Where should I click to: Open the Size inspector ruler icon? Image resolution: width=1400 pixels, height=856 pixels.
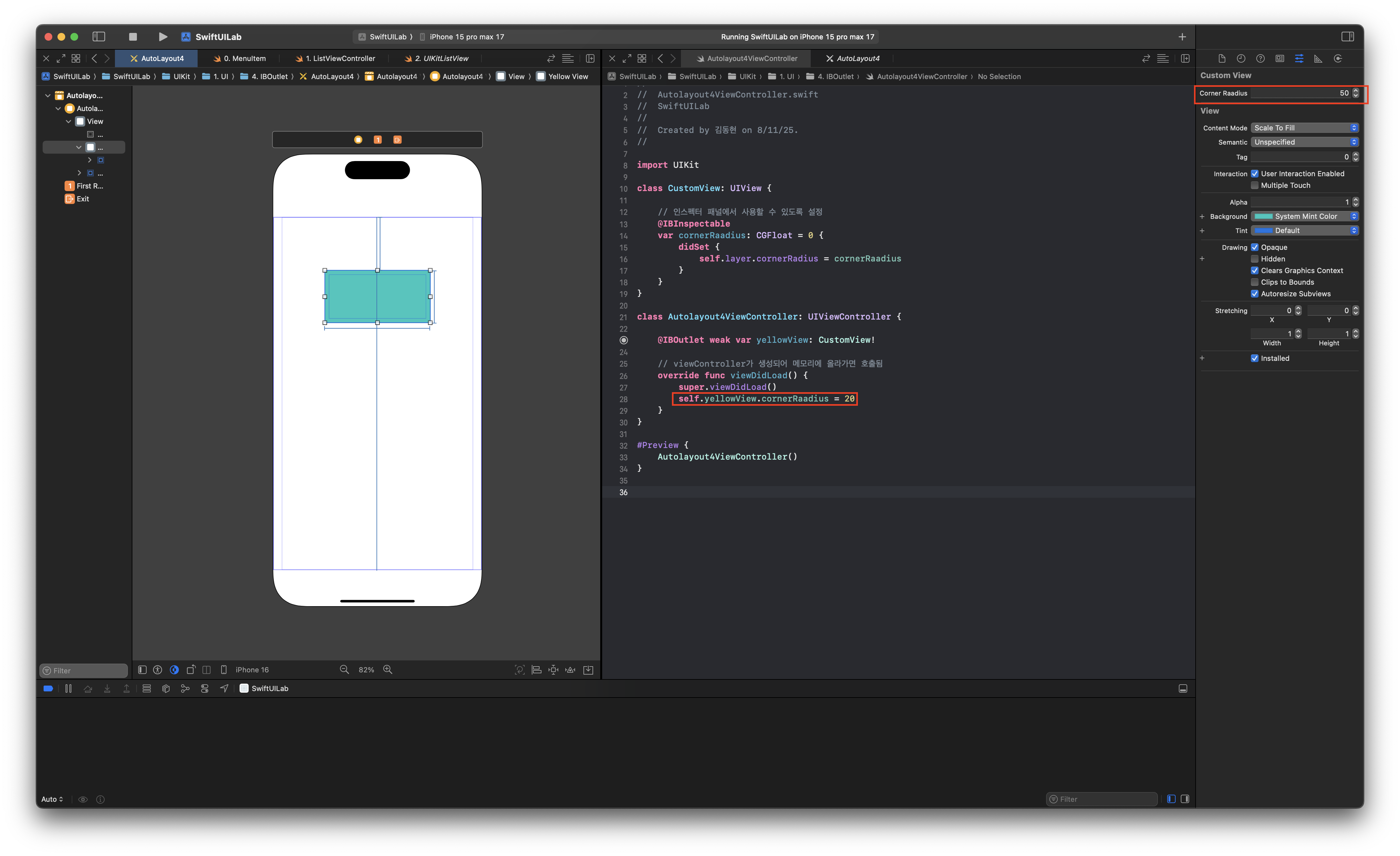pyautogui.click(x=1318, y=58)
